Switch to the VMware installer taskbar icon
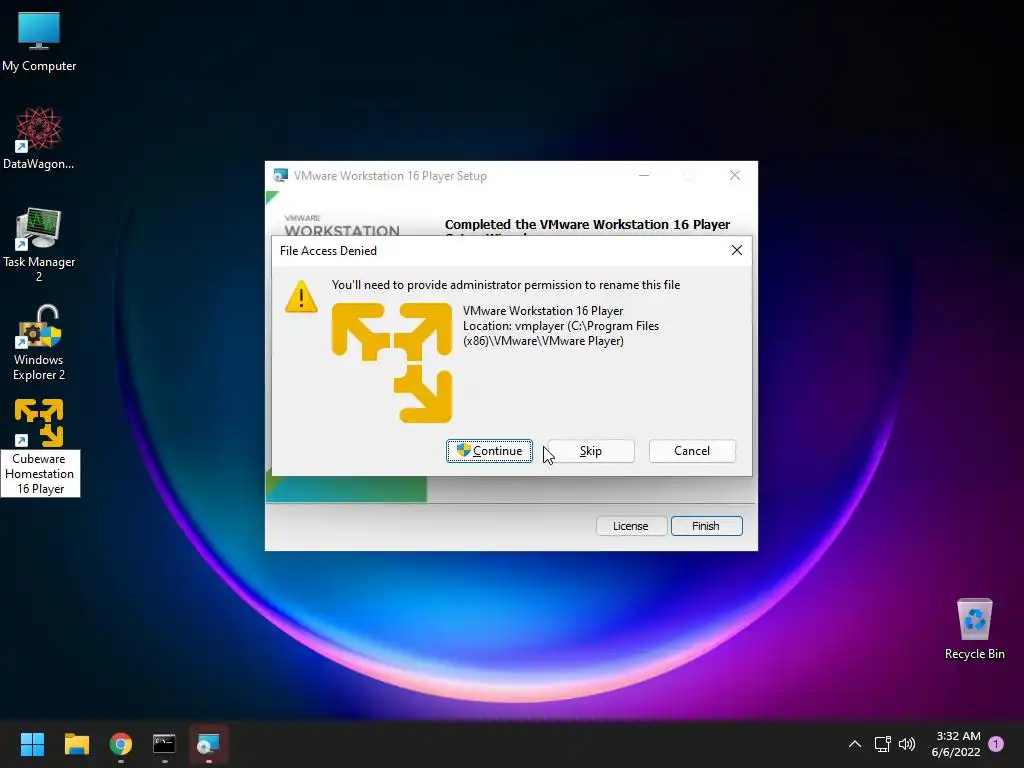This screenshot has width=1024, height=768. 208,744
